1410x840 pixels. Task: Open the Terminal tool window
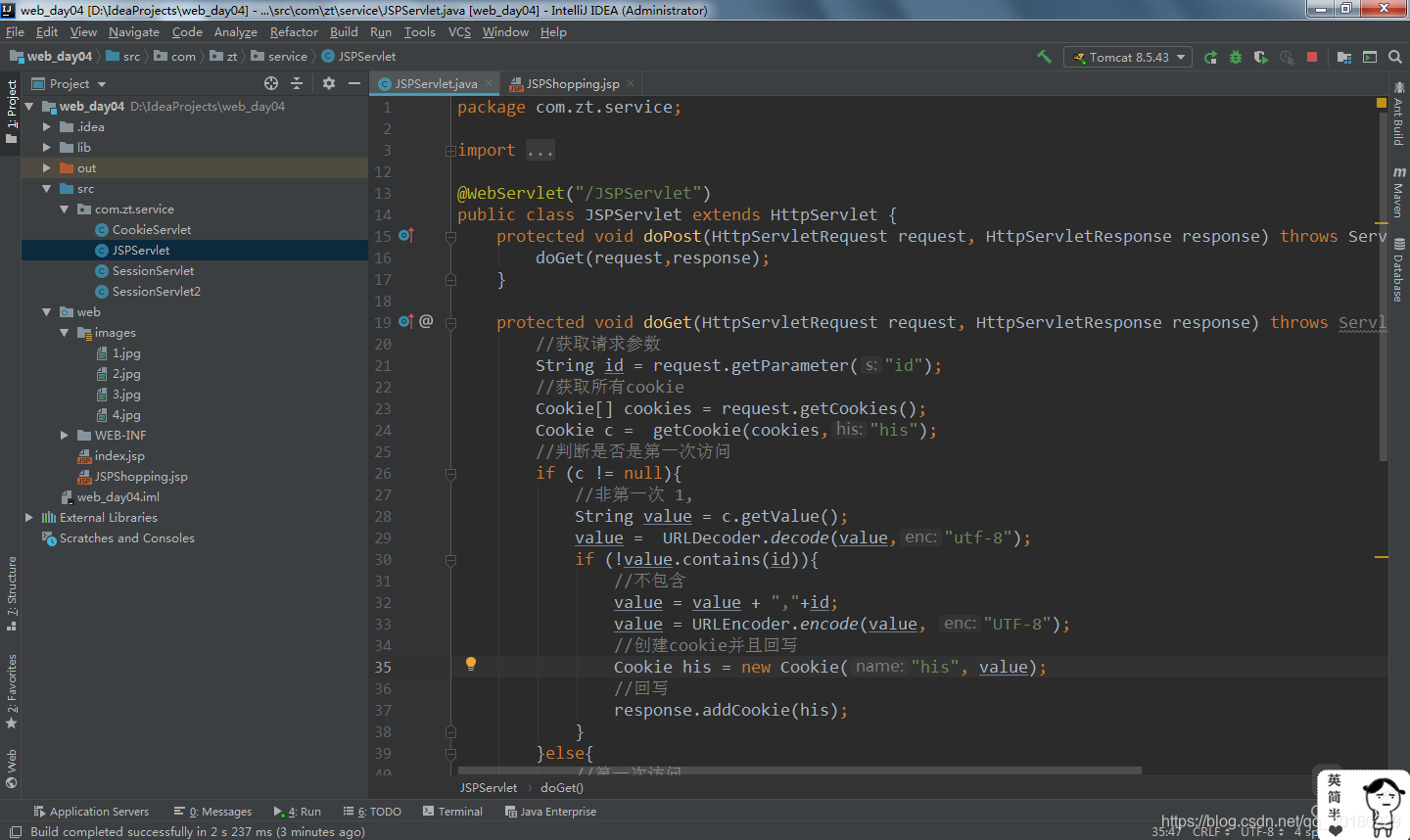coord(452,812)
